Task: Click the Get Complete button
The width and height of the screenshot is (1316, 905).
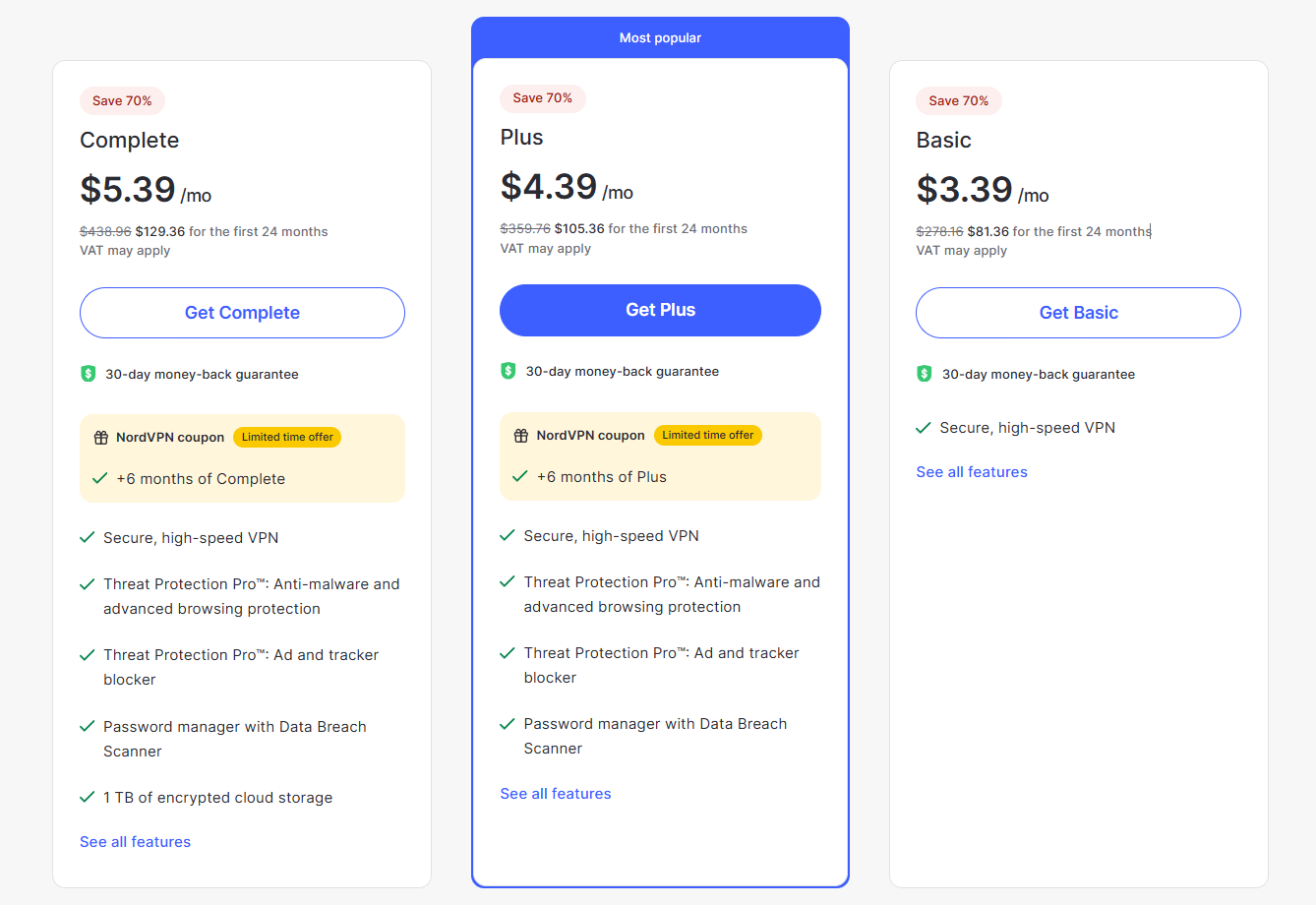Action: click(x=242, y=313)
